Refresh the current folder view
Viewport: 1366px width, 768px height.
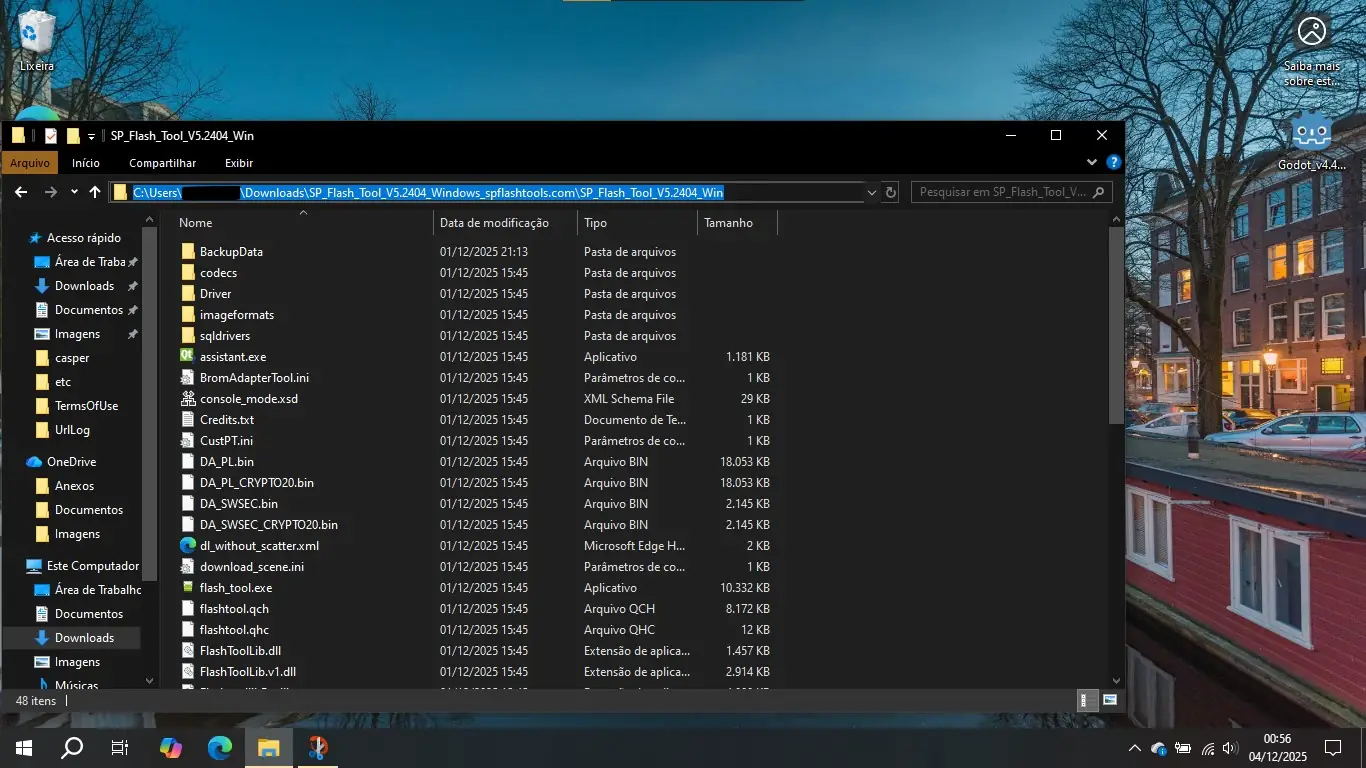tap(891, 192)
